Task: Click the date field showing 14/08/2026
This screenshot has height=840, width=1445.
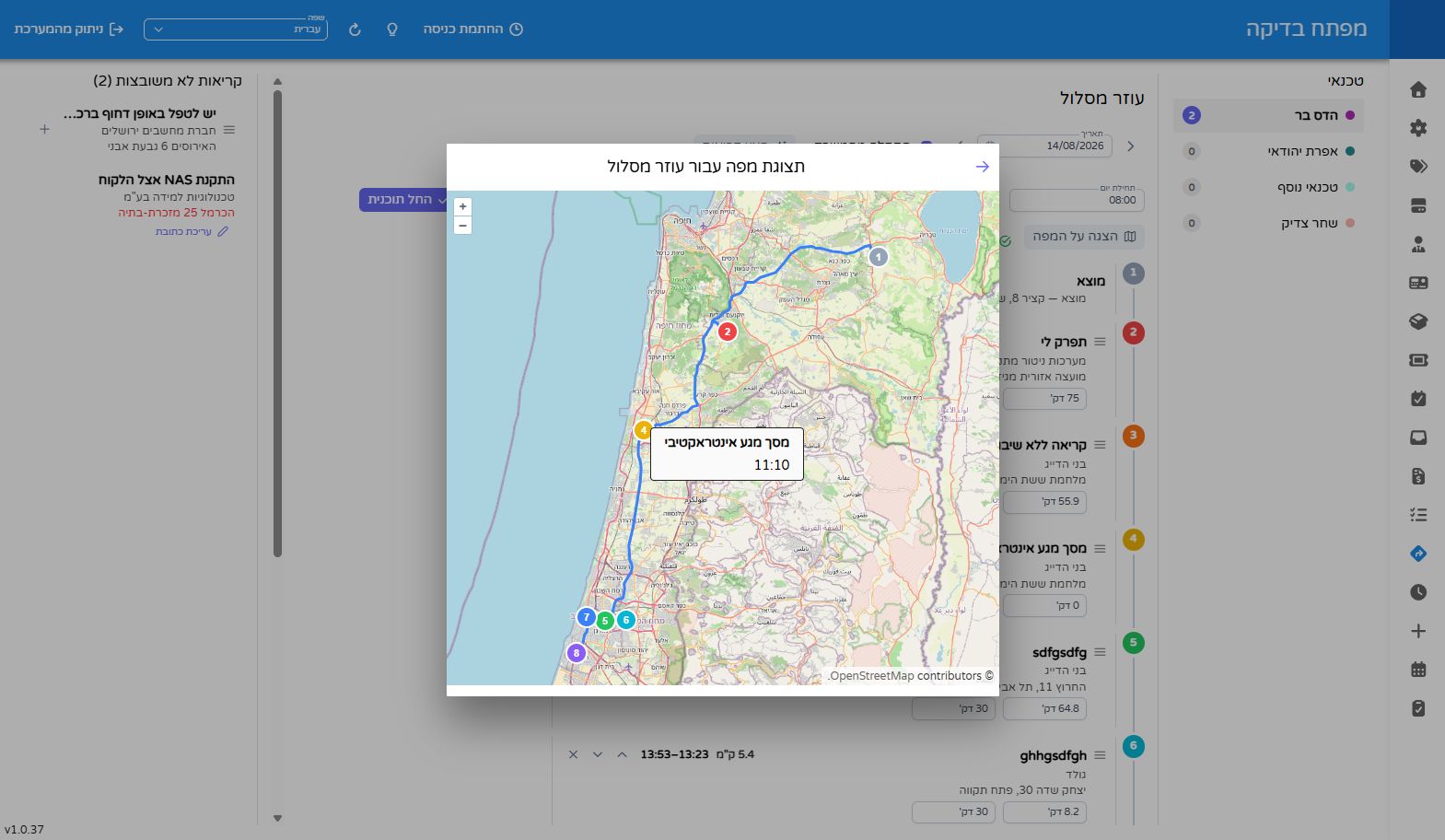Action: [x=1044, y=146]
